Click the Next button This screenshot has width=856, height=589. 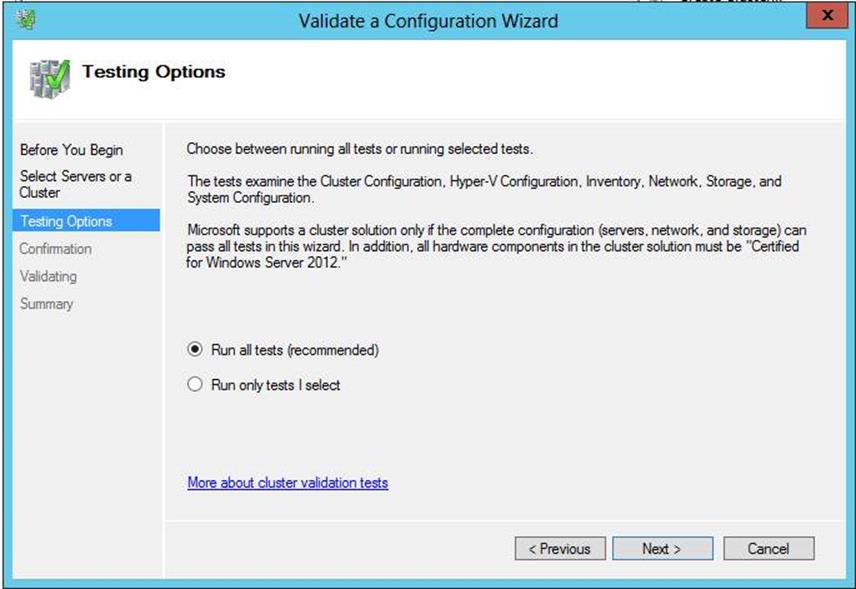click(x=662, y=548)
